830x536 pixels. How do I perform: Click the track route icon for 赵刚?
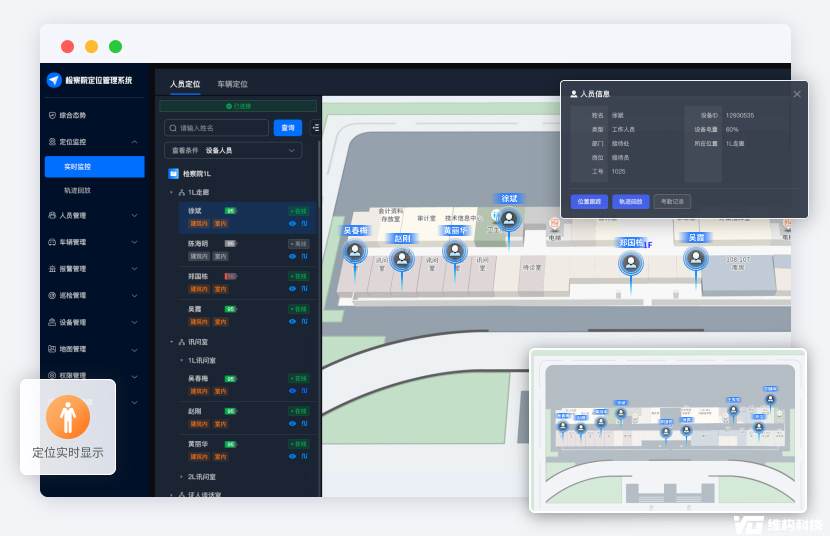(304, 424)
